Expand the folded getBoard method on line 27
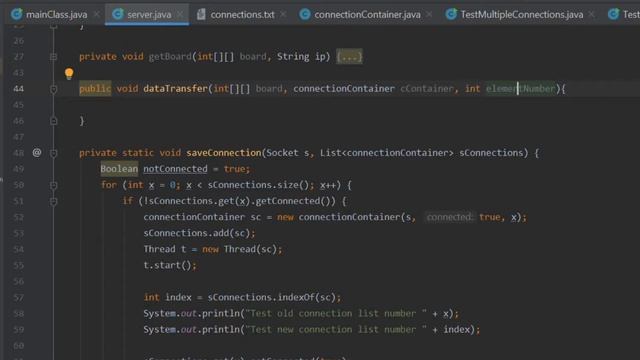This screenshot has width=640, height=360. point(53,57)
